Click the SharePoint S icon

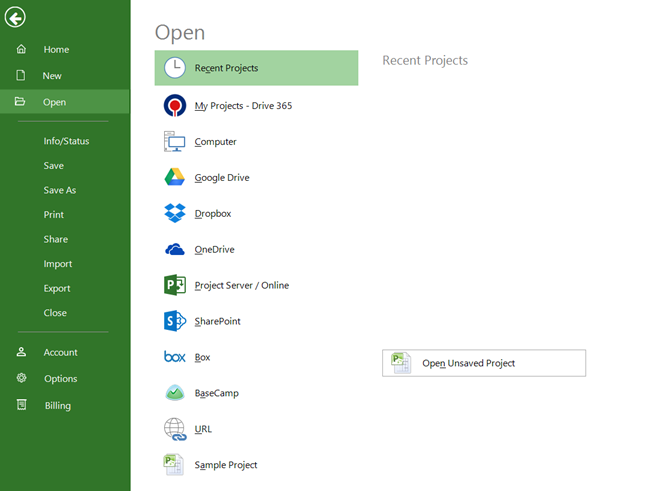(175, 321)
